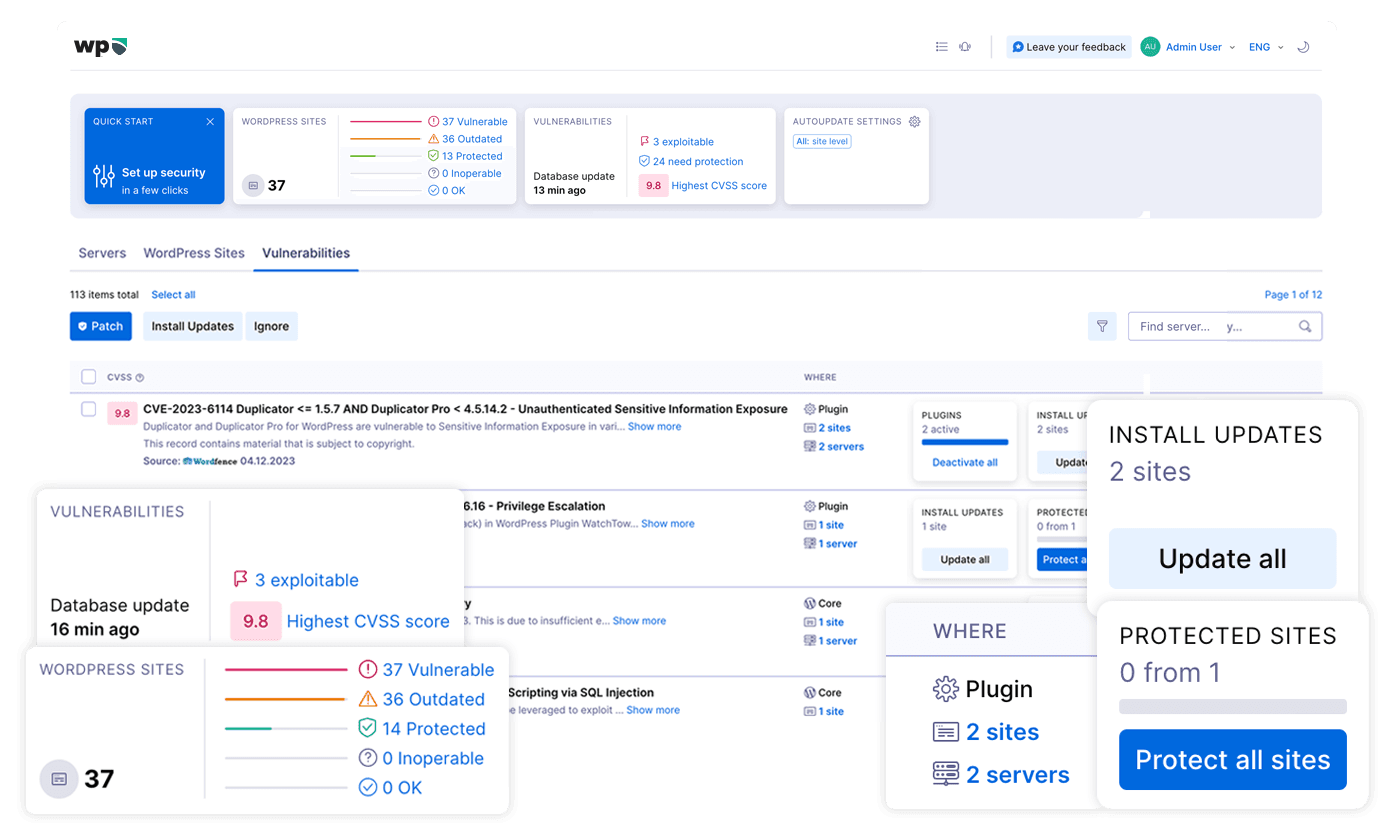Screen dimensions: 1400x833
Task: Focus the Find server search field
Action: point(1210,326)
